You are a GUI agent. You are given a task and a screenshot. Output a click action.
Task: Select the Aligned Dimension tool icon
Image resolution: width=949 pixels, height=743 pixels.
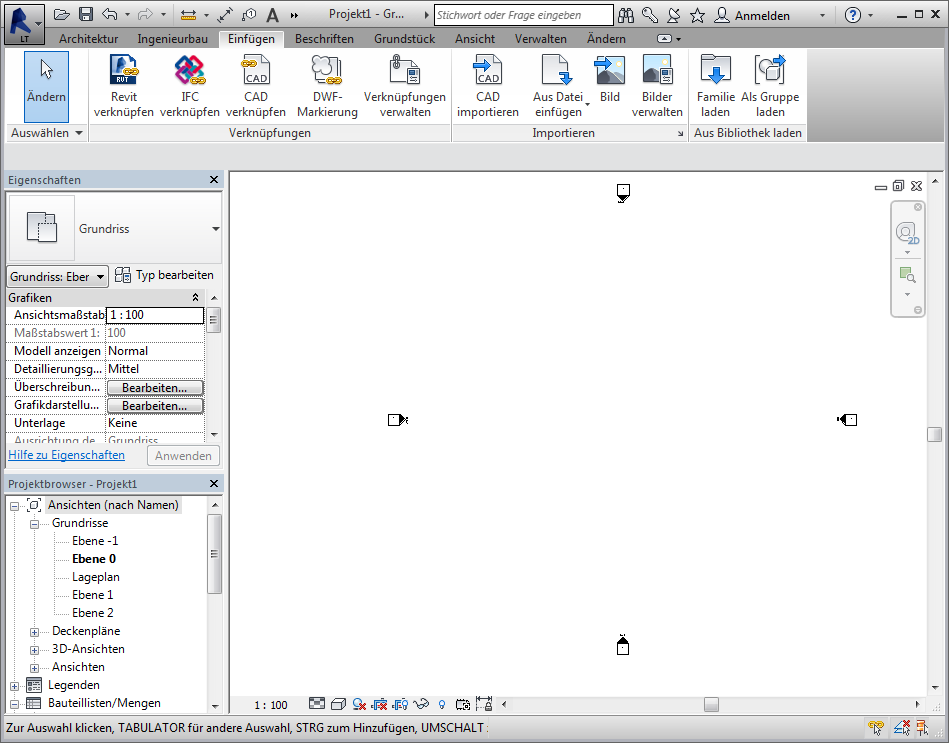coord(225,15)
